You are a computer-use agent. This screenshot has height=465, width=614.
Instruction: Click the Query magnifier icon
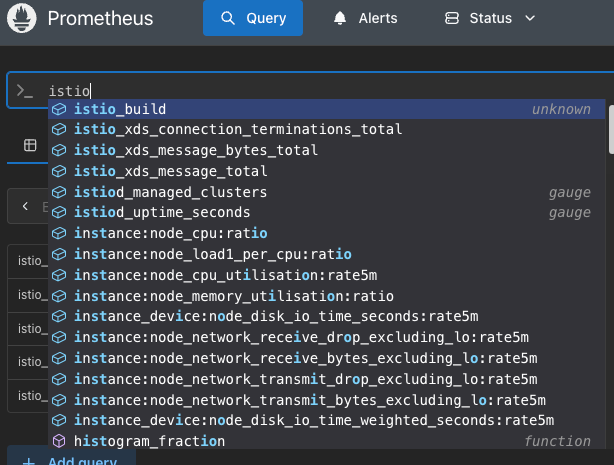[228, 18]
